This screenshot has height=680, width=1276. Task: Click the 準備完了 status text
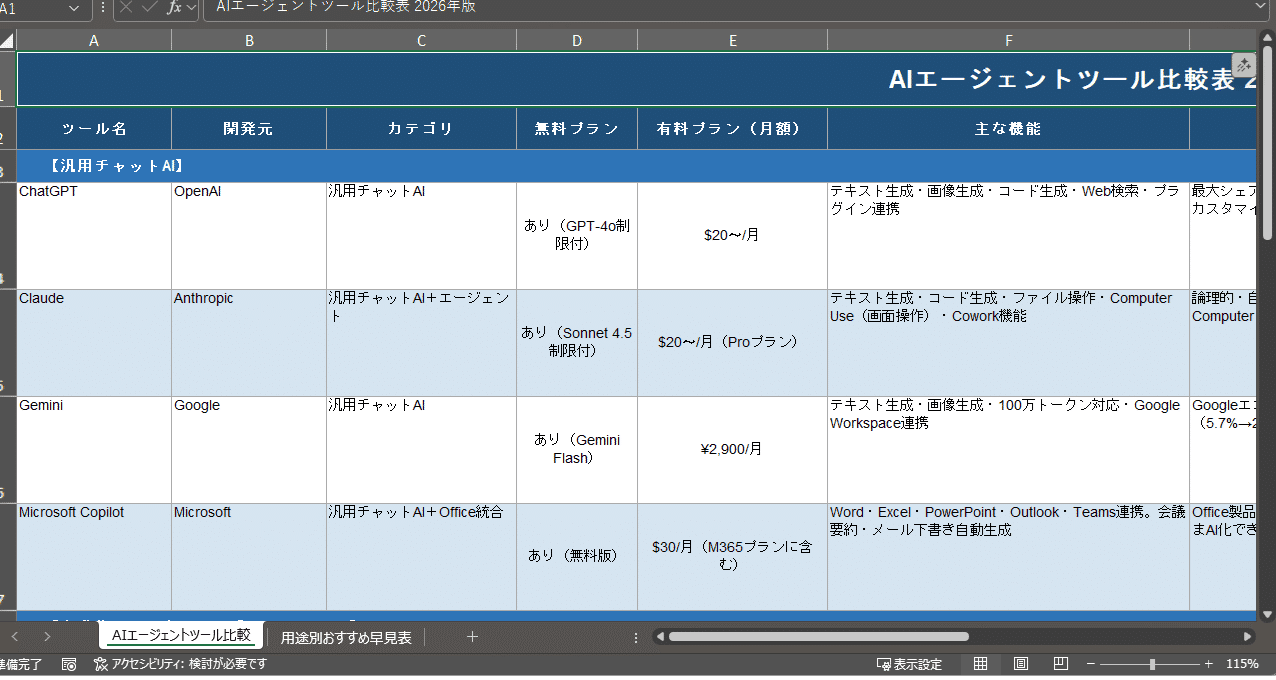[21, 664]
